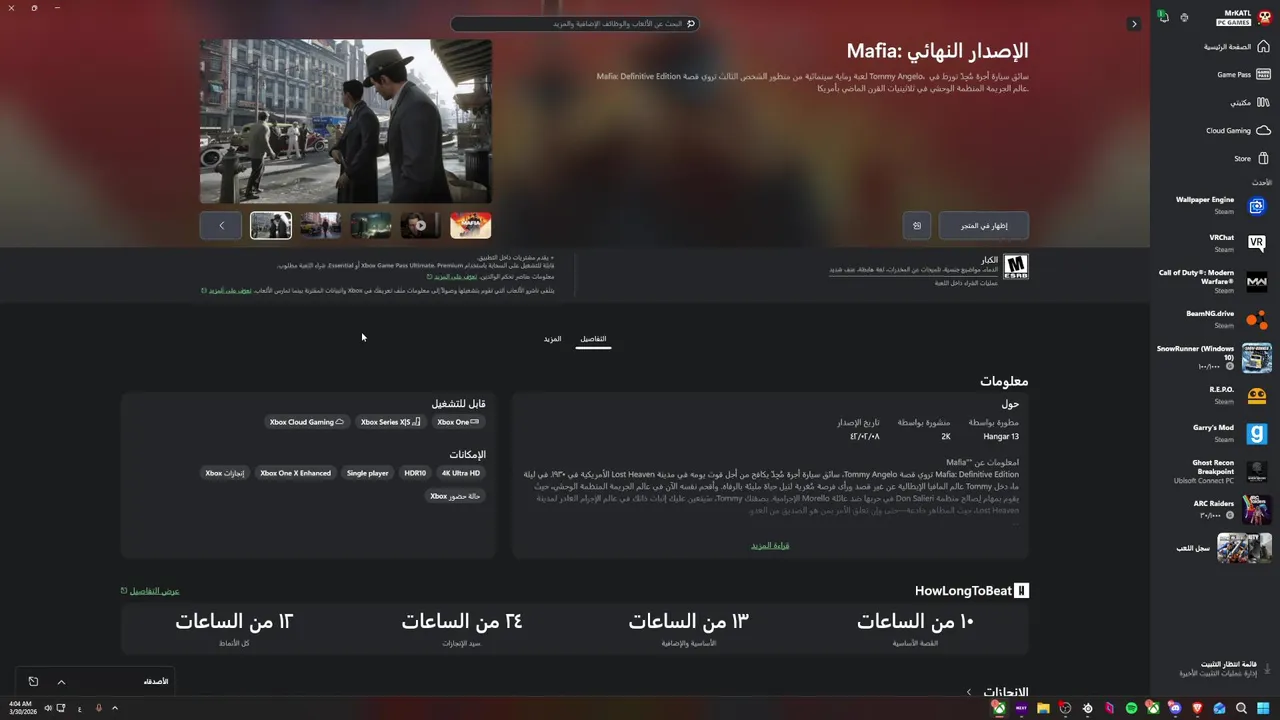
Task: Go to the Home page sidebar item
Action: pyautogui.click(x=1236, y=47)
